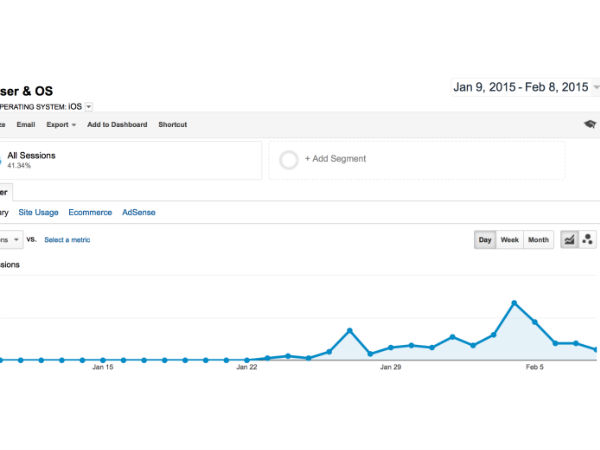Switch to the Ecommerce tab
The image size is (600, 450).
(x=90, y=213)
